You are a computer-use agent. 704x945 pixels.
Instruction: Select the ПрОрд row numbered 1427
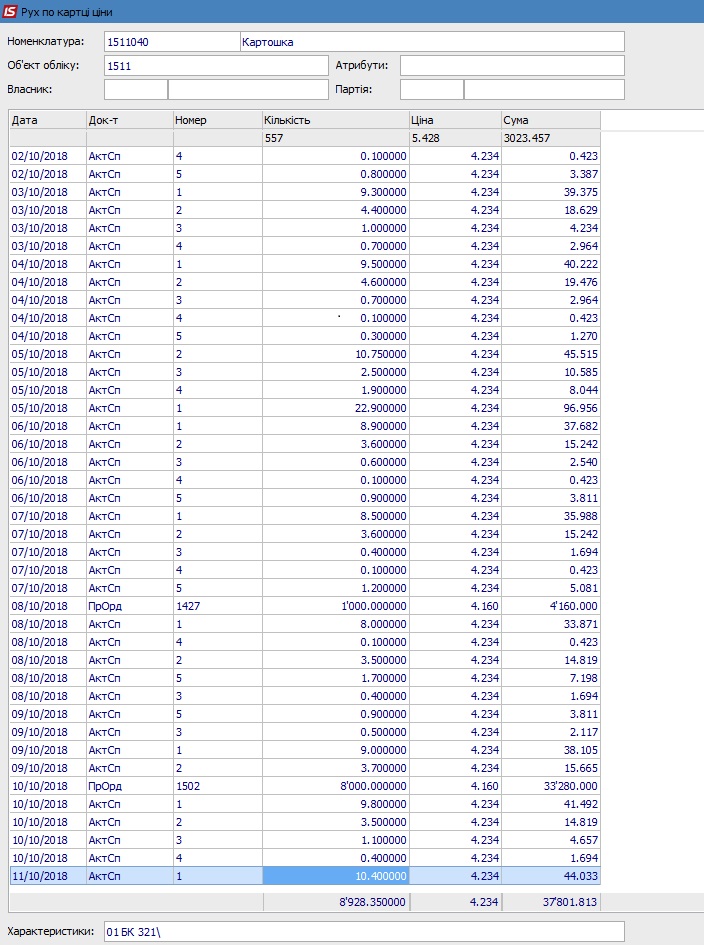point(216,606)
